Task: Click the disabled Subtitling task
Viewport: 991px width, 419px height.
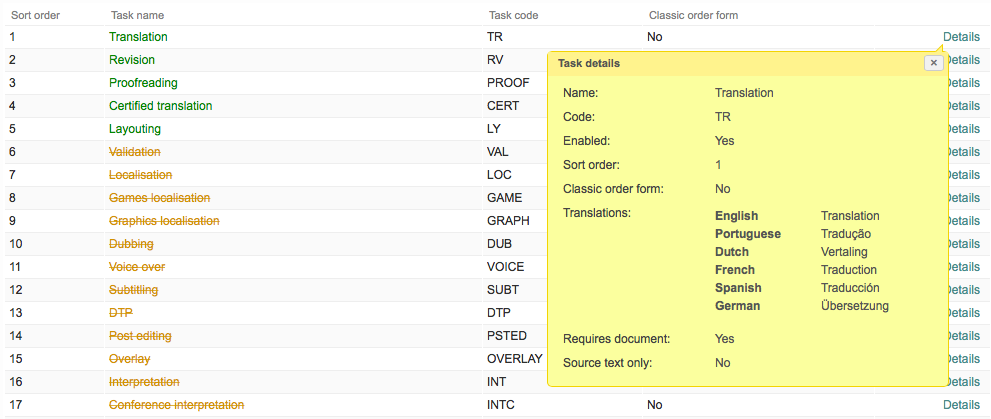Action: pyautogui.click(x=133, y=290)
